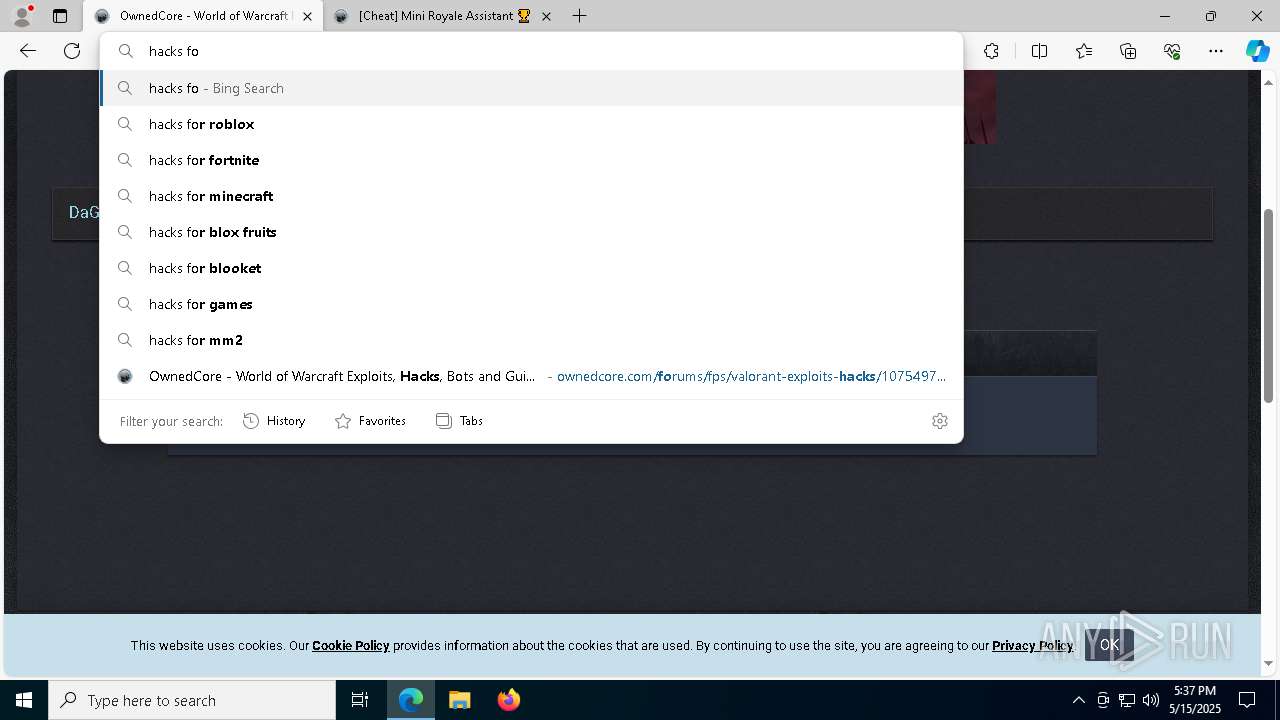
Task: Open the tab actions menu icon
Action: coord(60,16)
